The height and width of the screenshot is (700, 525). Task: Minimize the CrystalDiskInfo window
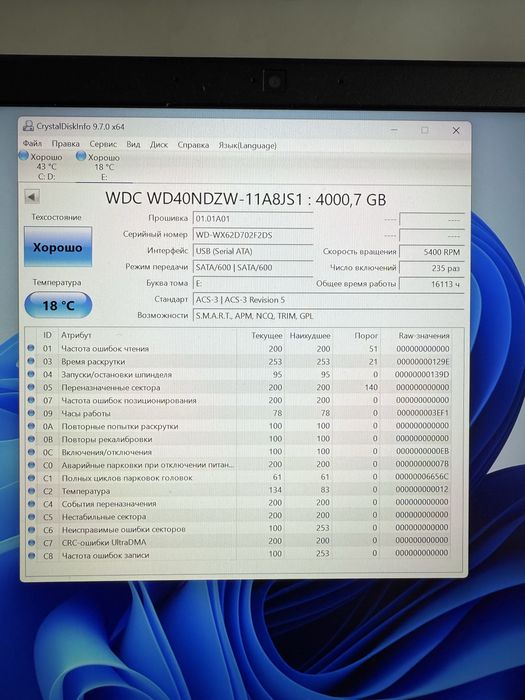(x=394, y=130)
